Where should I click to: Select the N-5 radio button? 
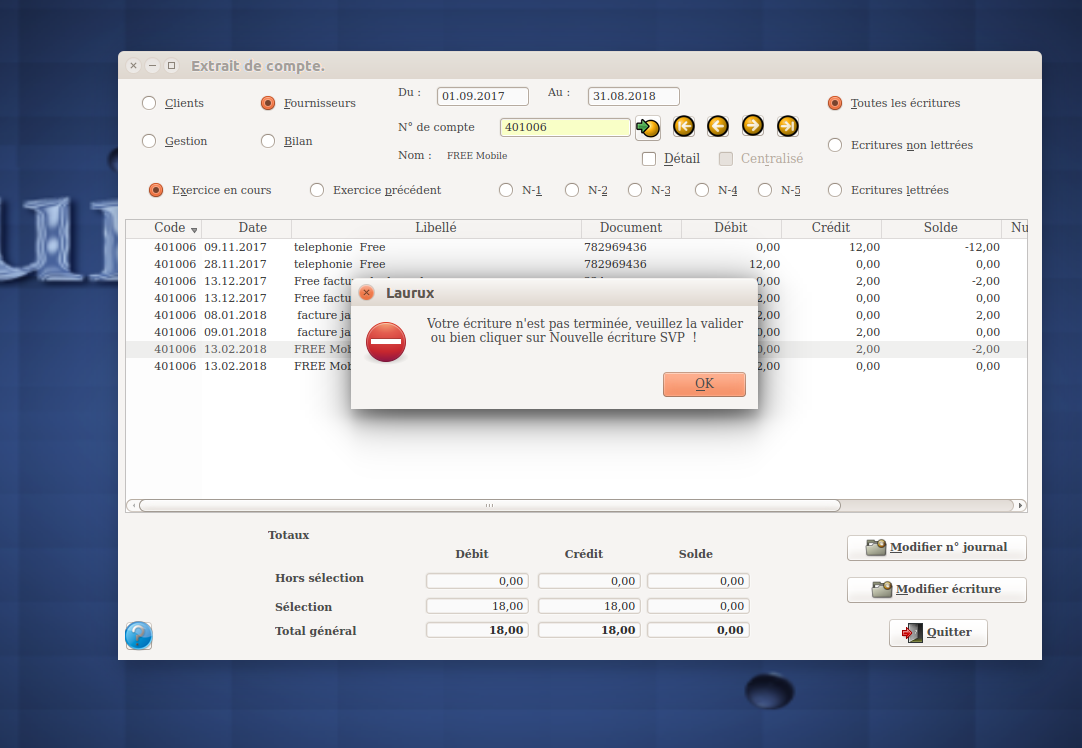click(x=765, y=190)
